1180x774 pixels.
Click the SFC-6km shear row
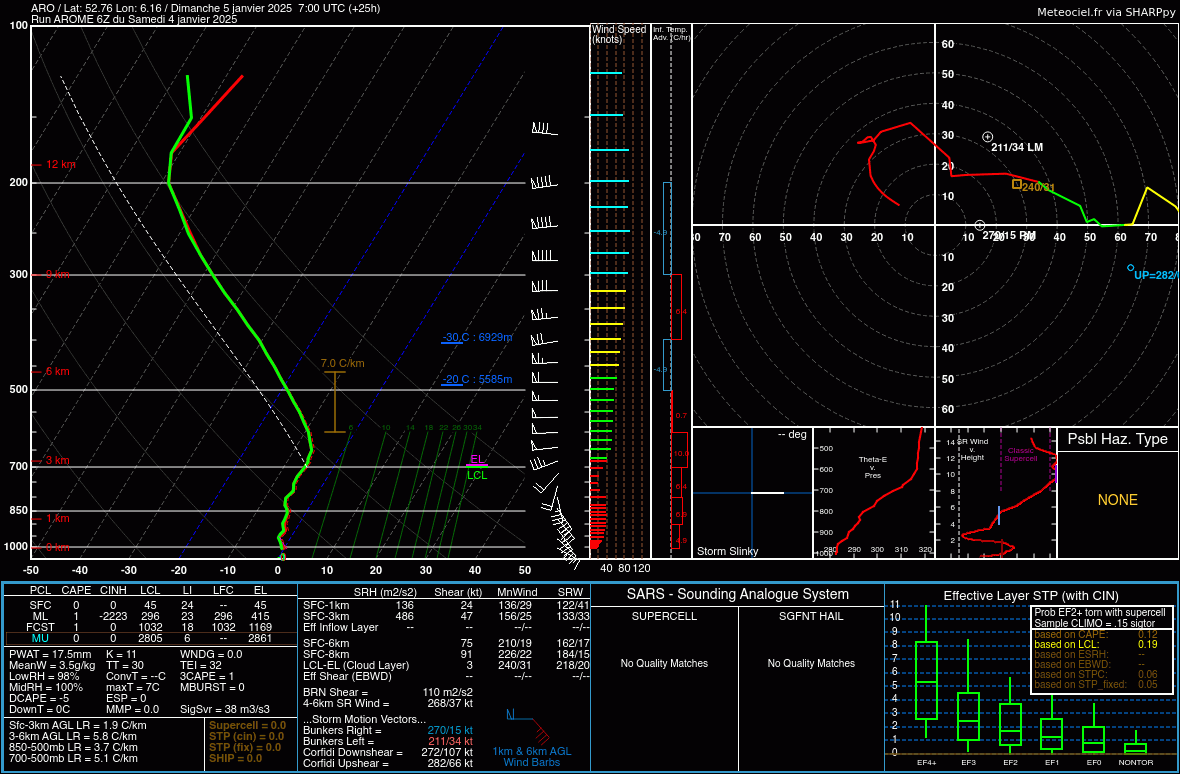(447, 643)
